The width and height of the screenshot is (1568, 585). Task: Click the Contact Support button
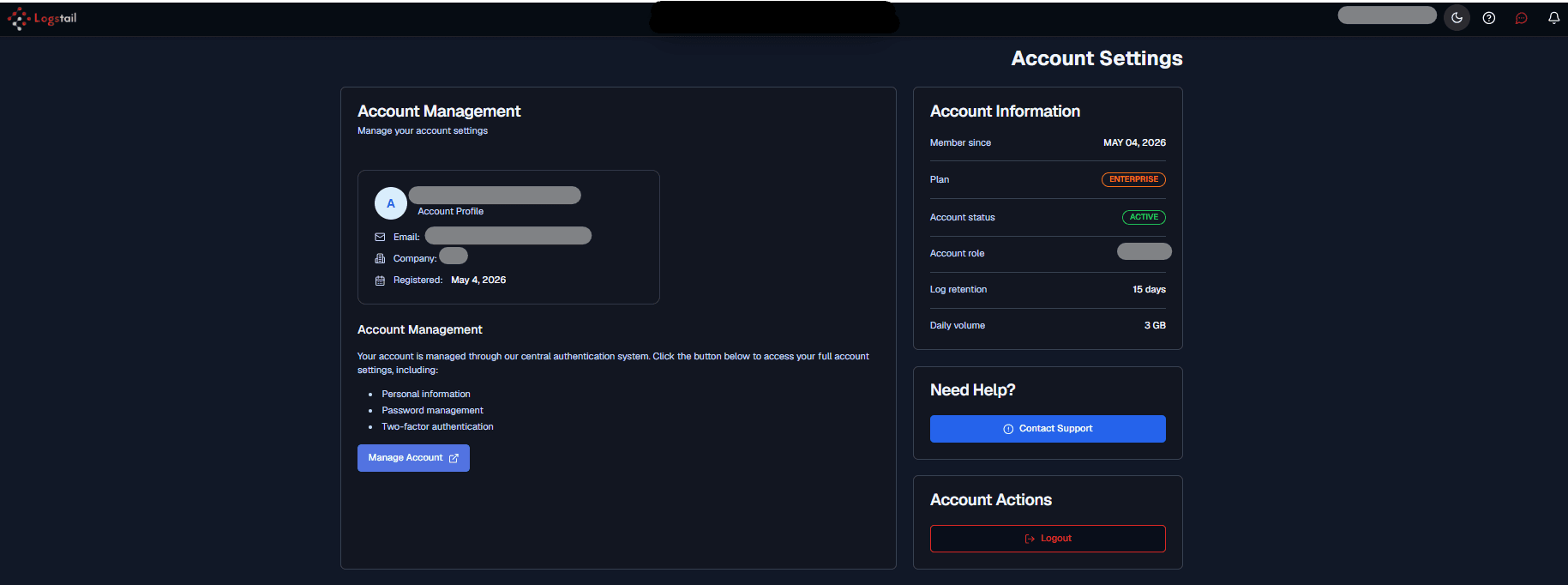point(1048,429)
